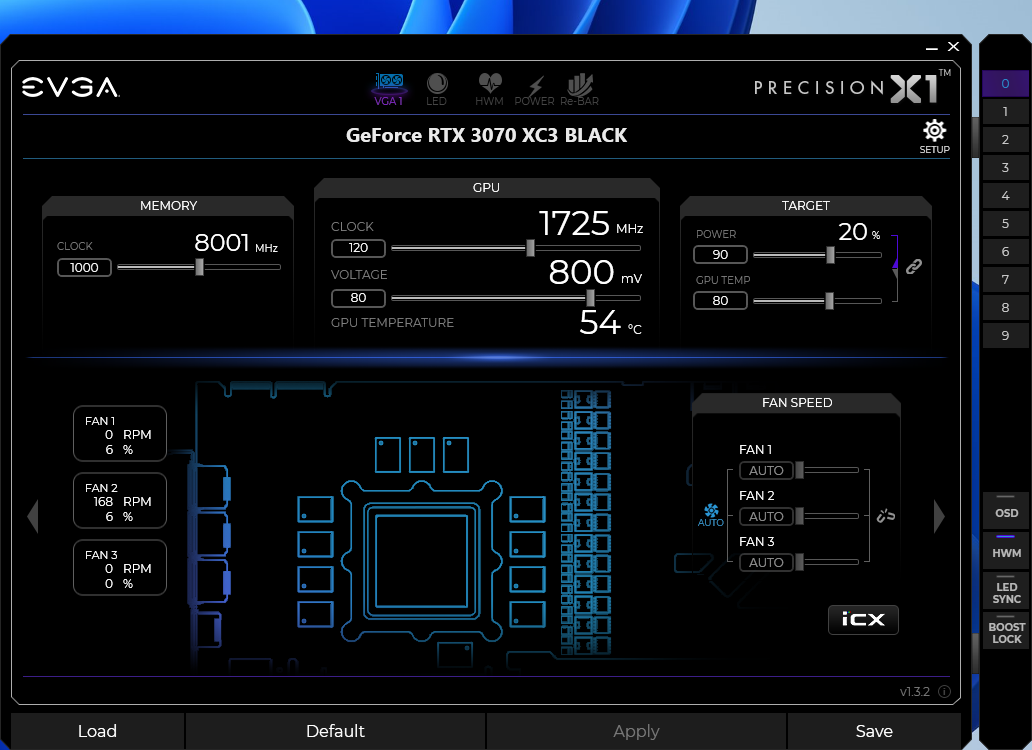Select profile 1
Image resolution: width=1032 pixels, height=750 pixels.
(x=1005, y=111)
